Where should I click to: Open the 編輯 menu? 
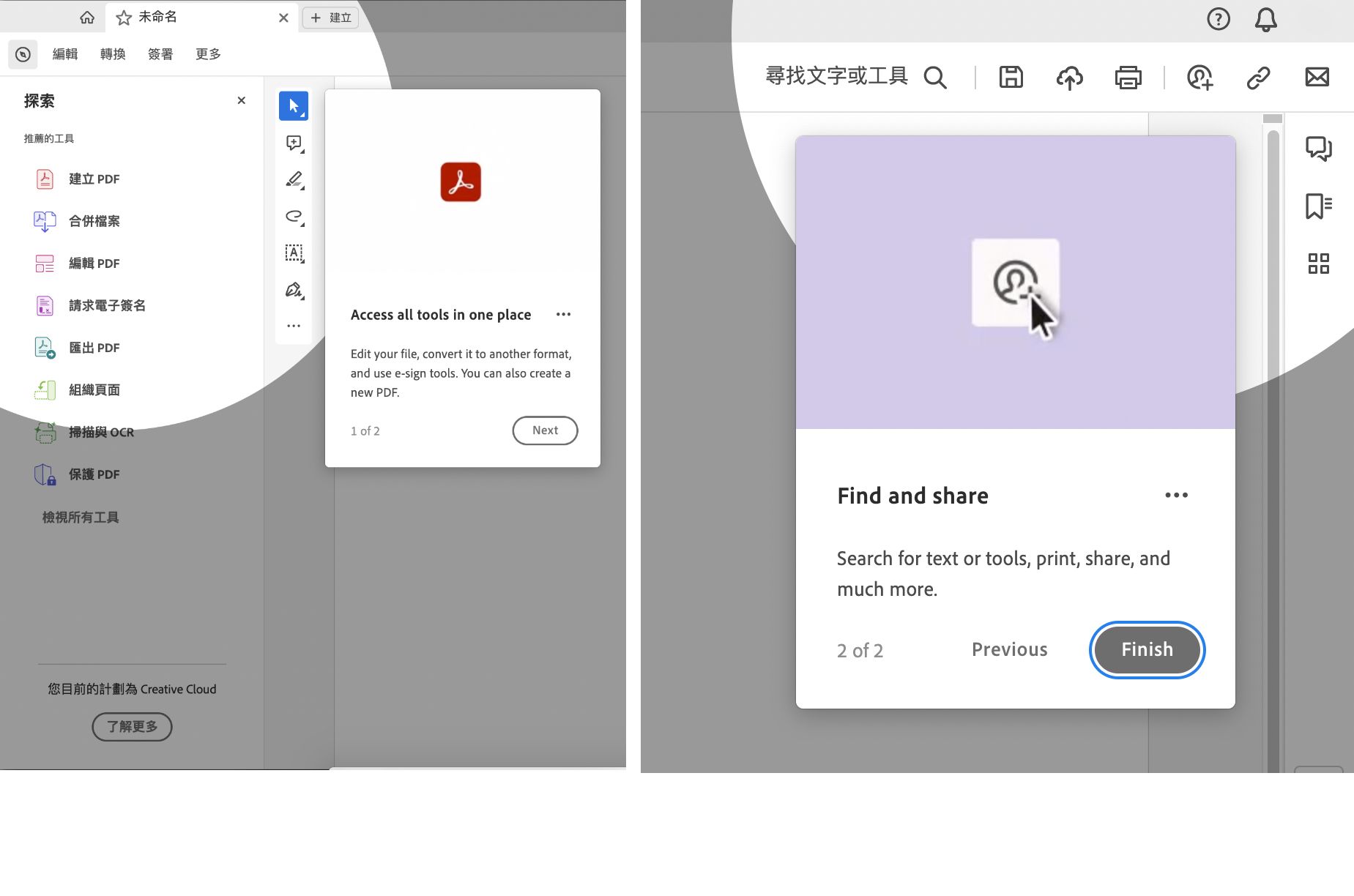tap(65, 54)
